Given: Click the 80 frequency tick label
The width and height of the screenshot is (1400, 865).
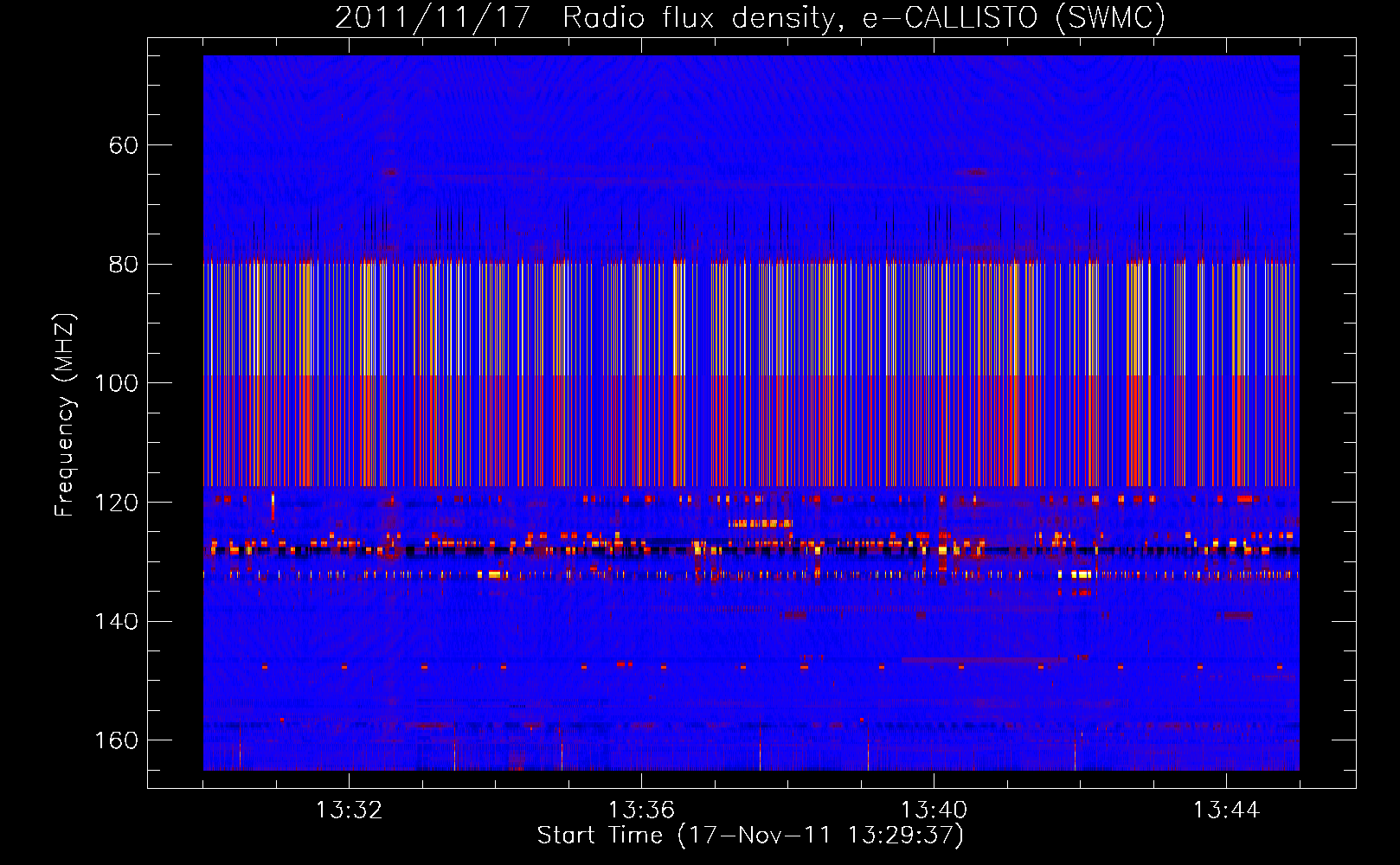Looking at the screenshot, I should pos(124,265).
